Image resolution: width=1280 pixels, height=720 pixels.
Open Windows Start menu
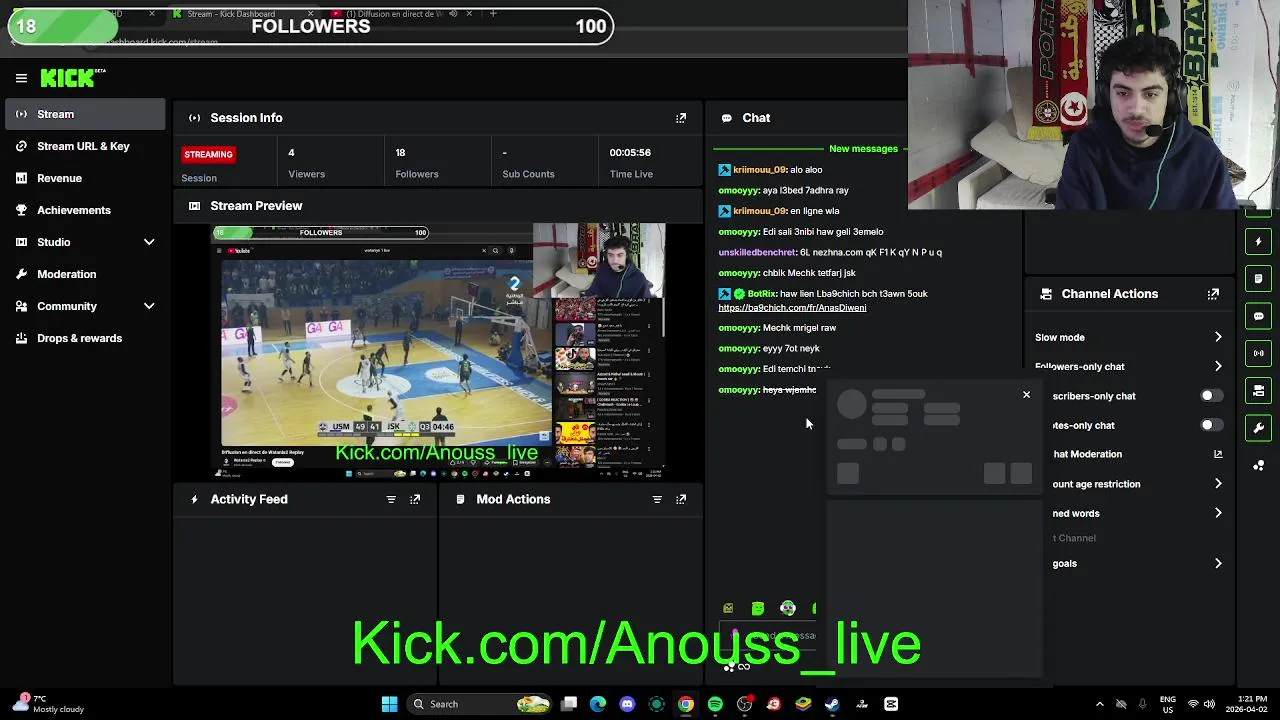click(389, 704)
